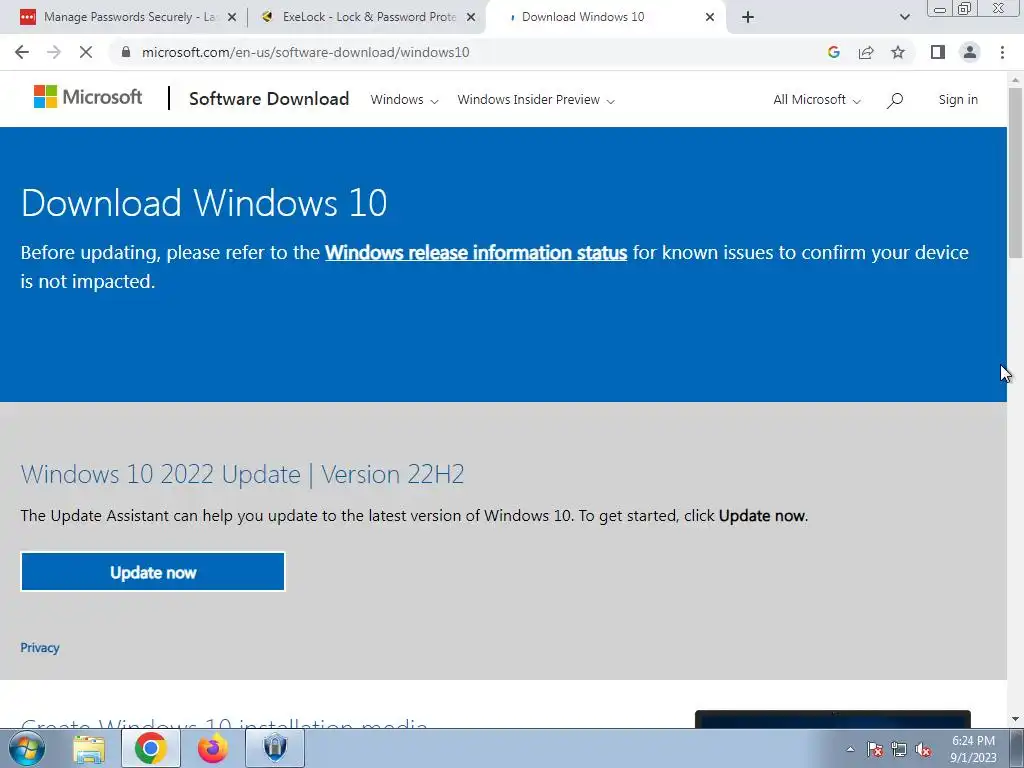Close the Download Windows 10 tab
1024x768 pixels.
click(x=710, y=17)
